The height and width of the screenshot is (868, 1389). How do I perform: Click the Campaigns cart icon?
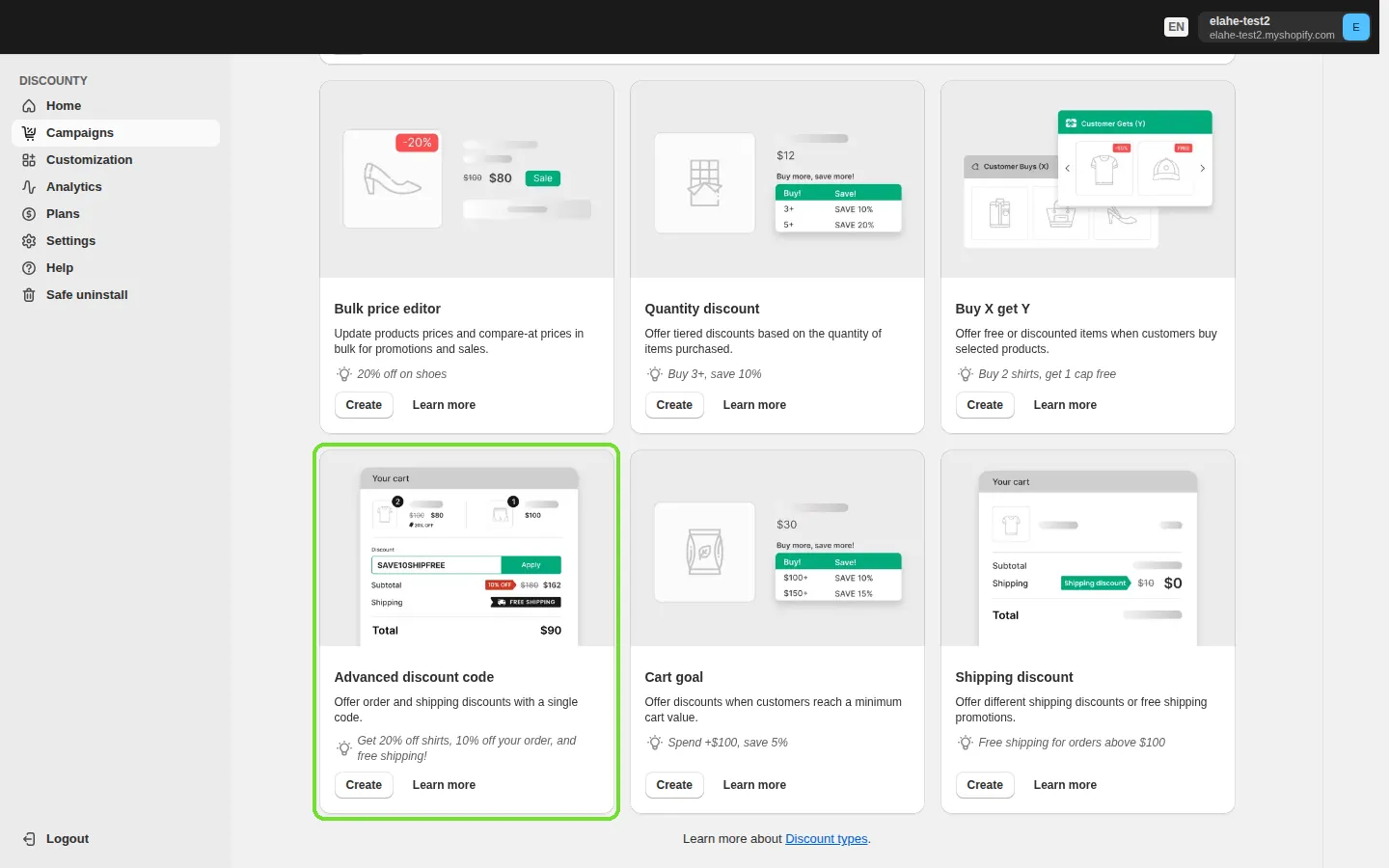point(29,133)
